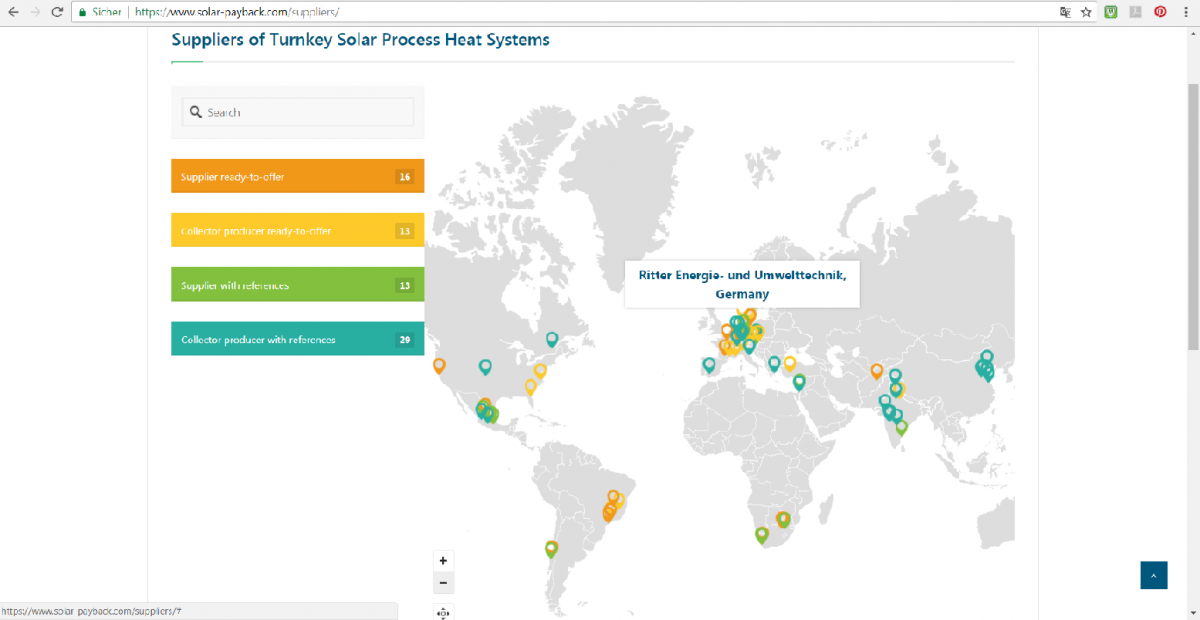
Task: Enable the 'Supplier with references' filter
Action: coord(297,284)
